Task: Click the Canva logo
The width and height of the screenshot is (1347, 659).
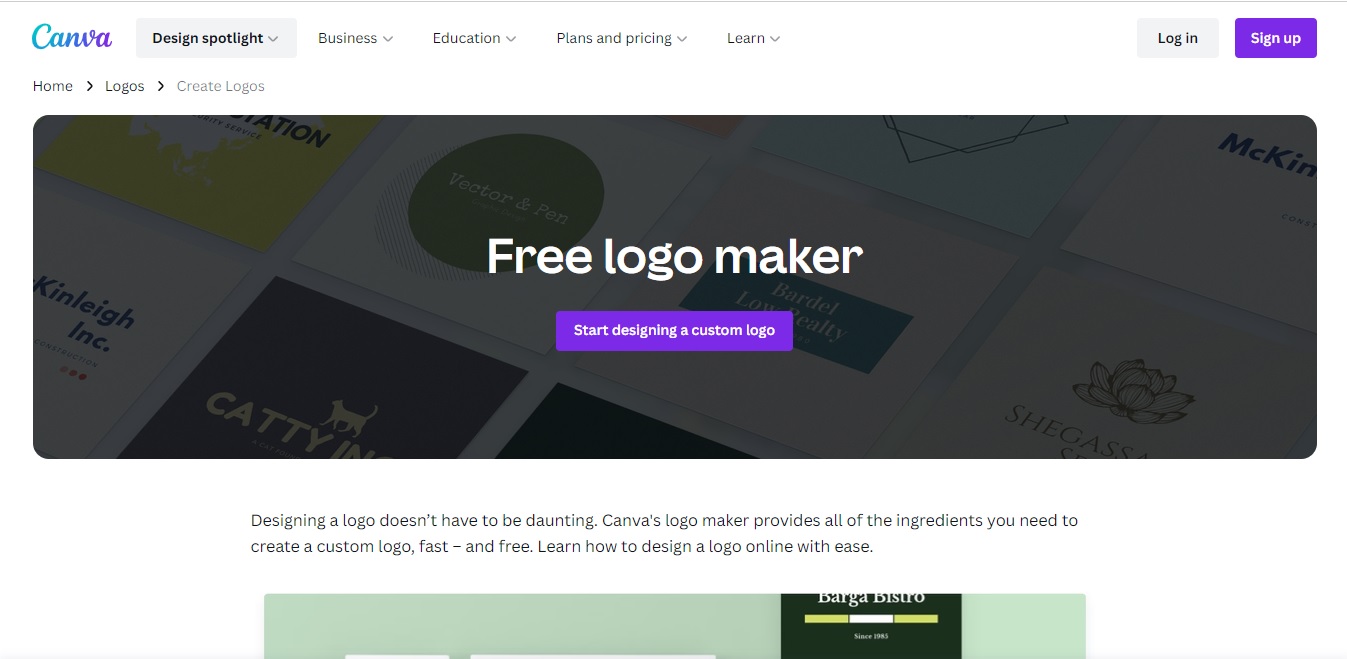Action: (72, 37)
